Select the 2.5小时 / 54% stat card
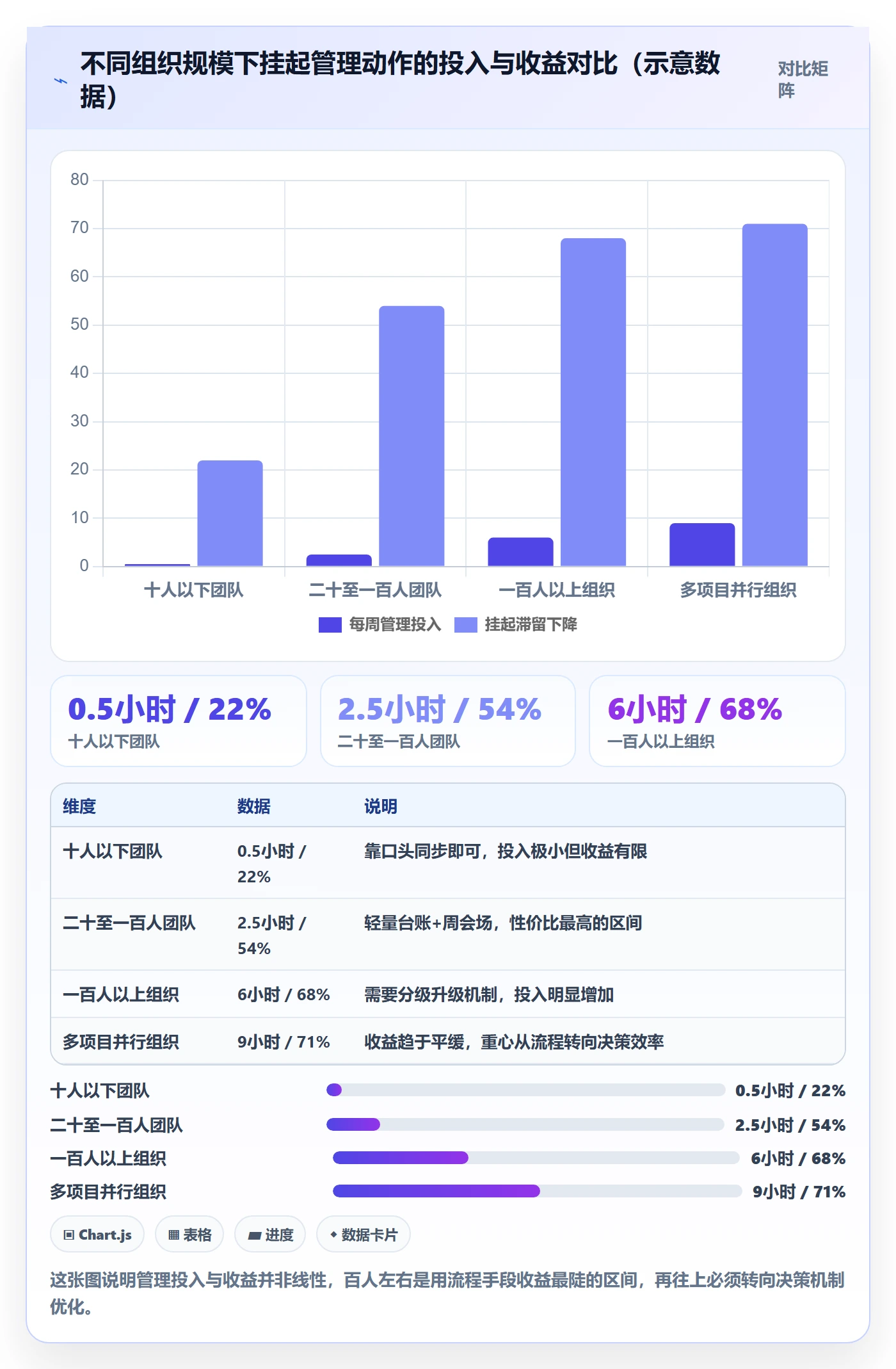The image size is (896, 1369). tap(448, 721)
